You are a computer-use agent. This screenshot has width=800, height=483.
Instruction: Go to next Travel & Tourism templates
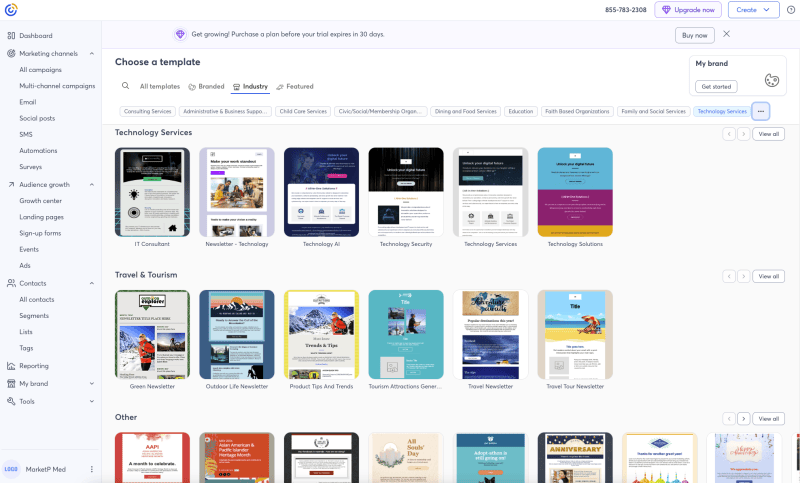click(744, 276)
